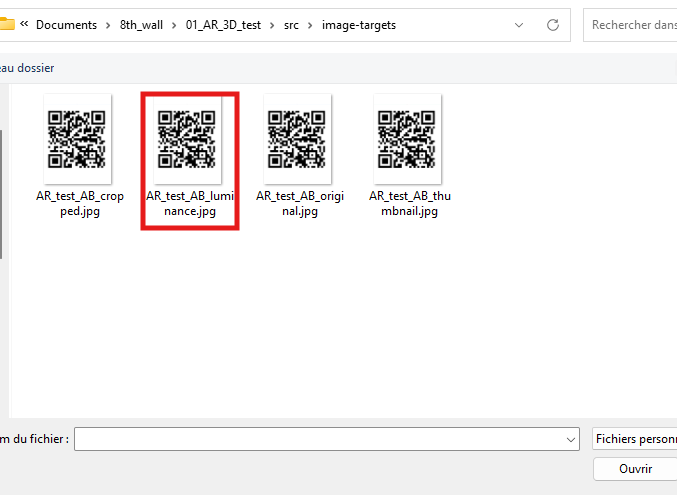Show hidden parent locations via double chevron
The image size is (677, 495).
pos(24,24)
